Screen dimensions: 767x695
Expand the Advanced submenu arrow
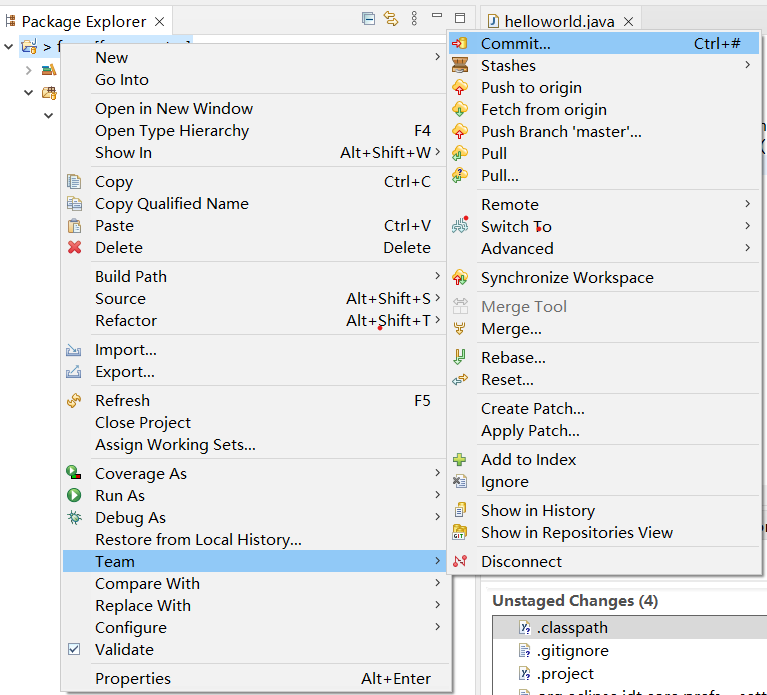tap(747, 248)
